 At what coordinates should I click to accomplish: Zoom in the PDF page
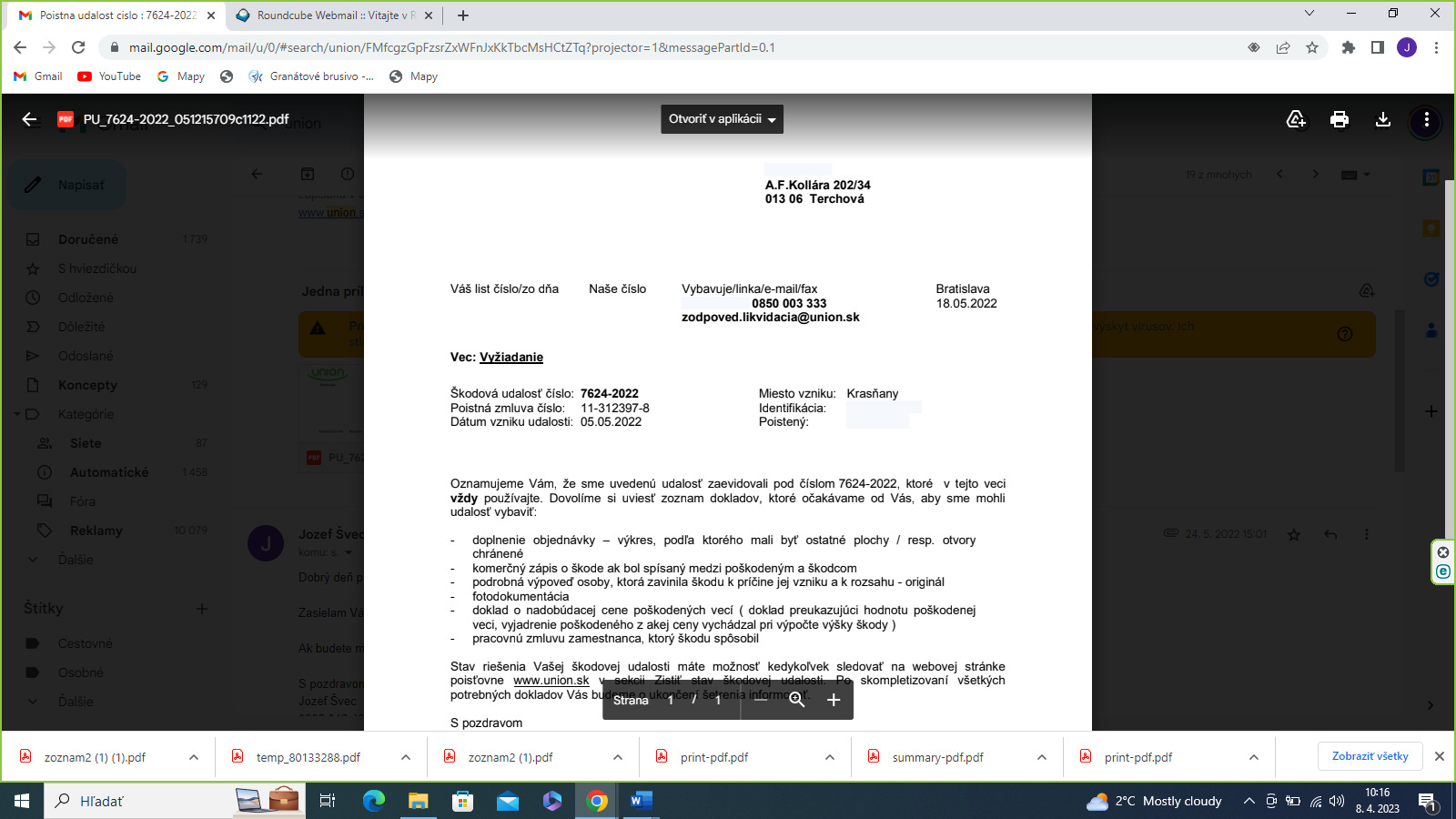click(834, 699)
